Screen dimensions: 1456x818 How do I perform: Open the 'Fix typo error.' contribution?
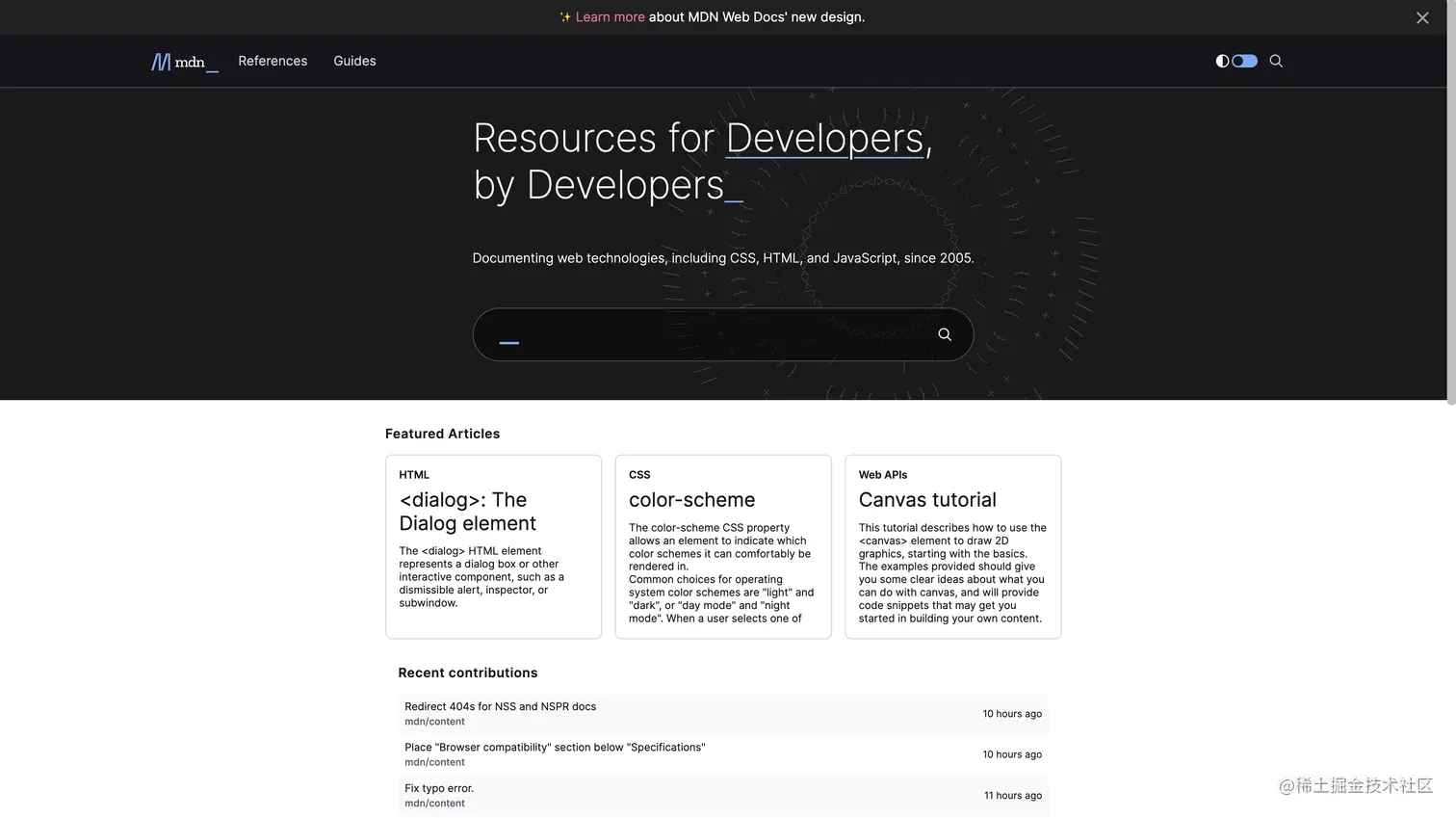(439, 788)
